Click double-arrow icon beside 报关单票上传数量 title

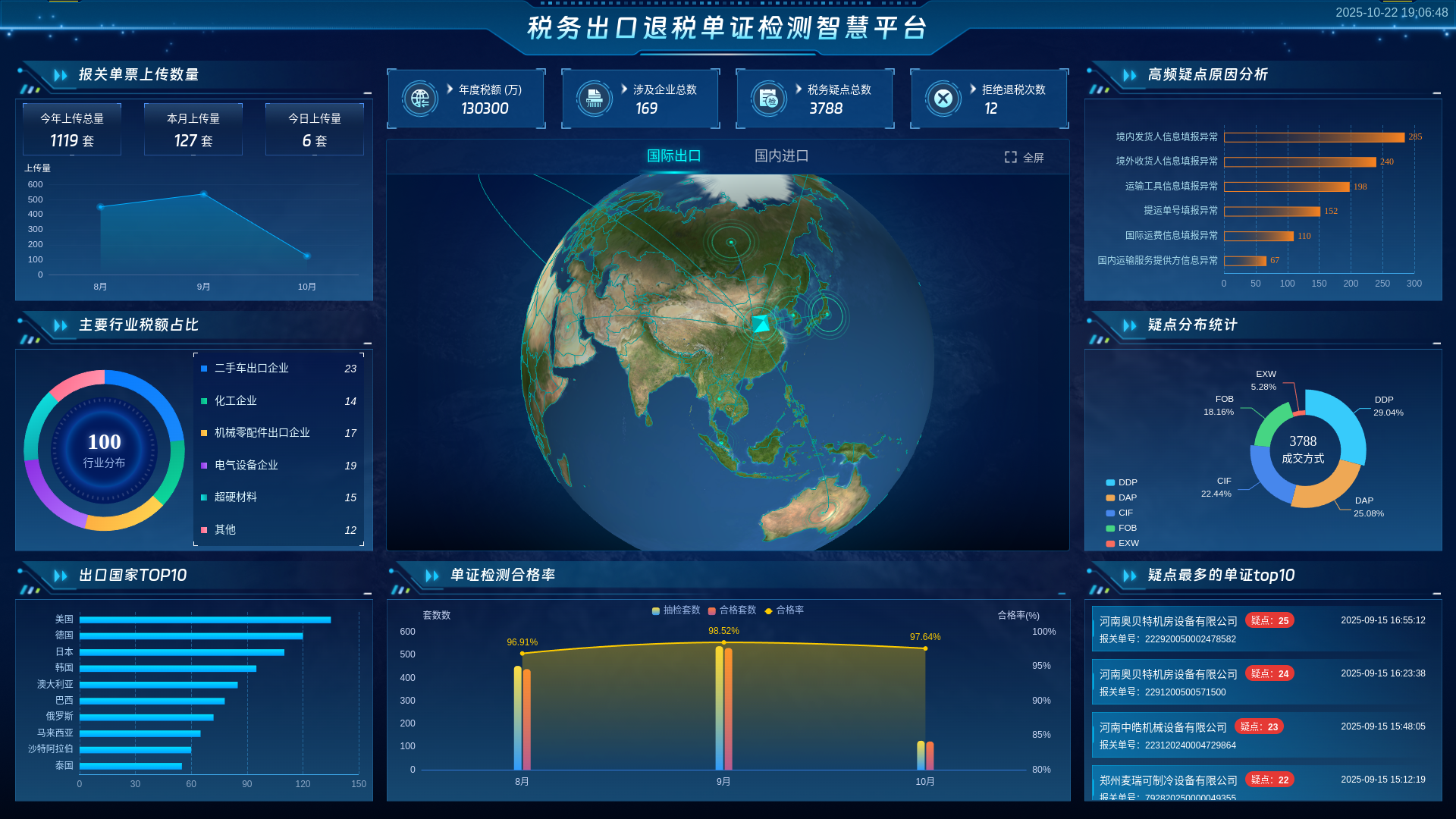[x=61, y=75]
